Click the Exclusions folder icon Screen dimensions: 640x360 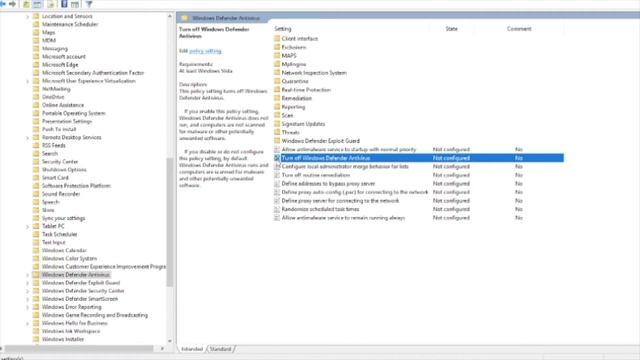277,47
